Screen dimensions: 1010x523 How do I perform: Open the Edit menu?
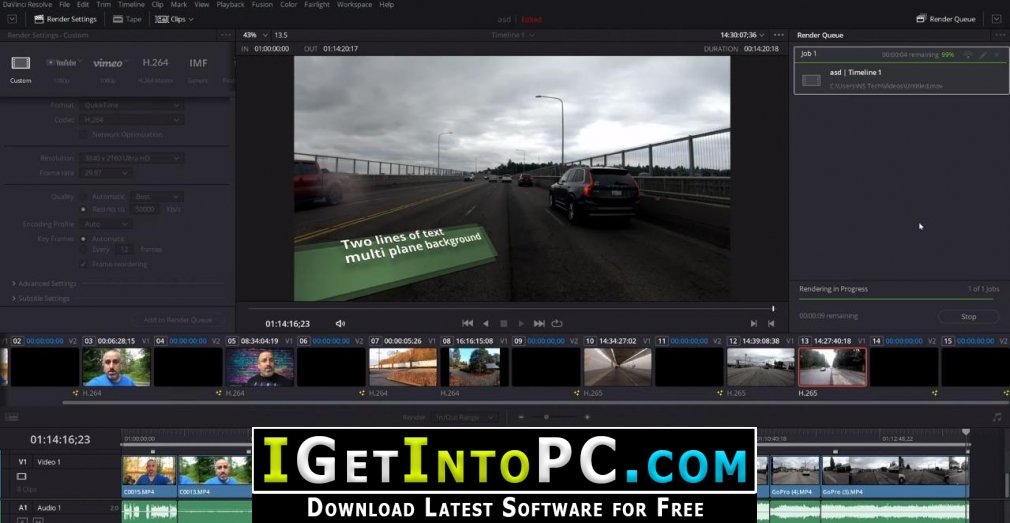pos(83,5)
